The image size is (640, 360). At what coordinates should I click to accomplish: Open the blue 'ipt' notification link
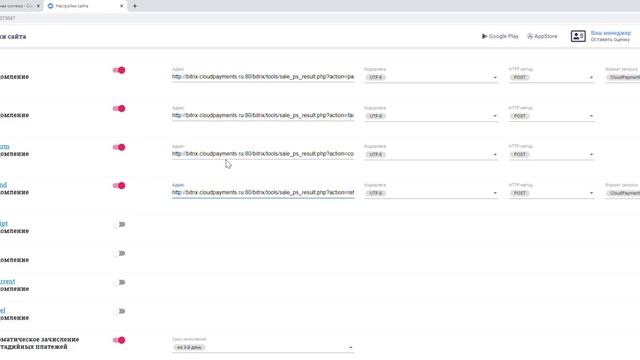tap(4, 224)
